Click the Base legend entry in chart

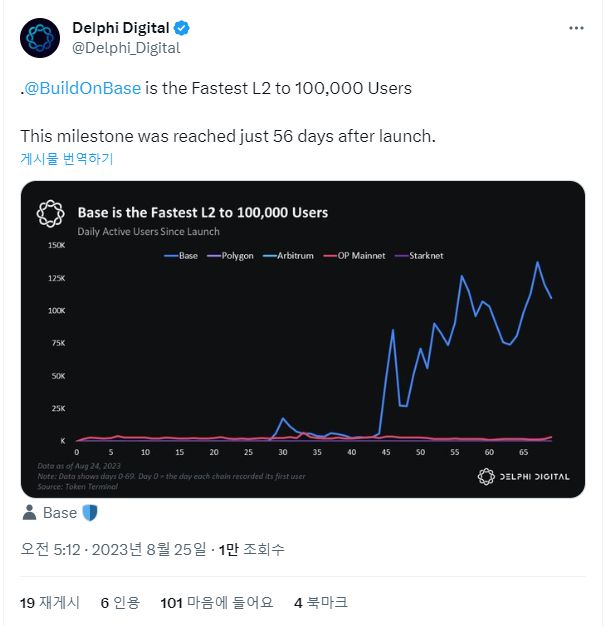pos(182,256)
